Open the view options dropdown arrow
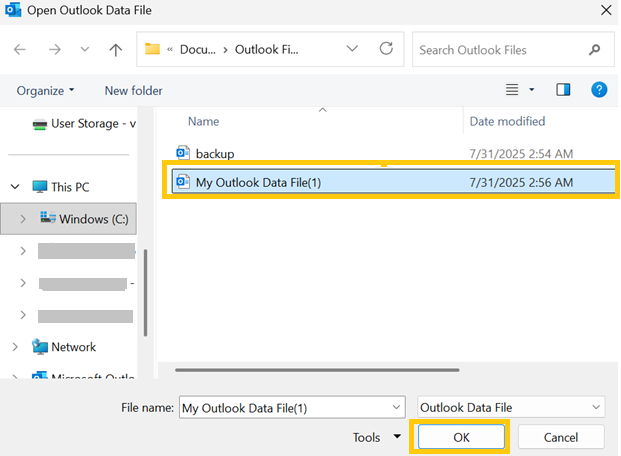This screenshot has width=621, height=456. coord(531,90)
